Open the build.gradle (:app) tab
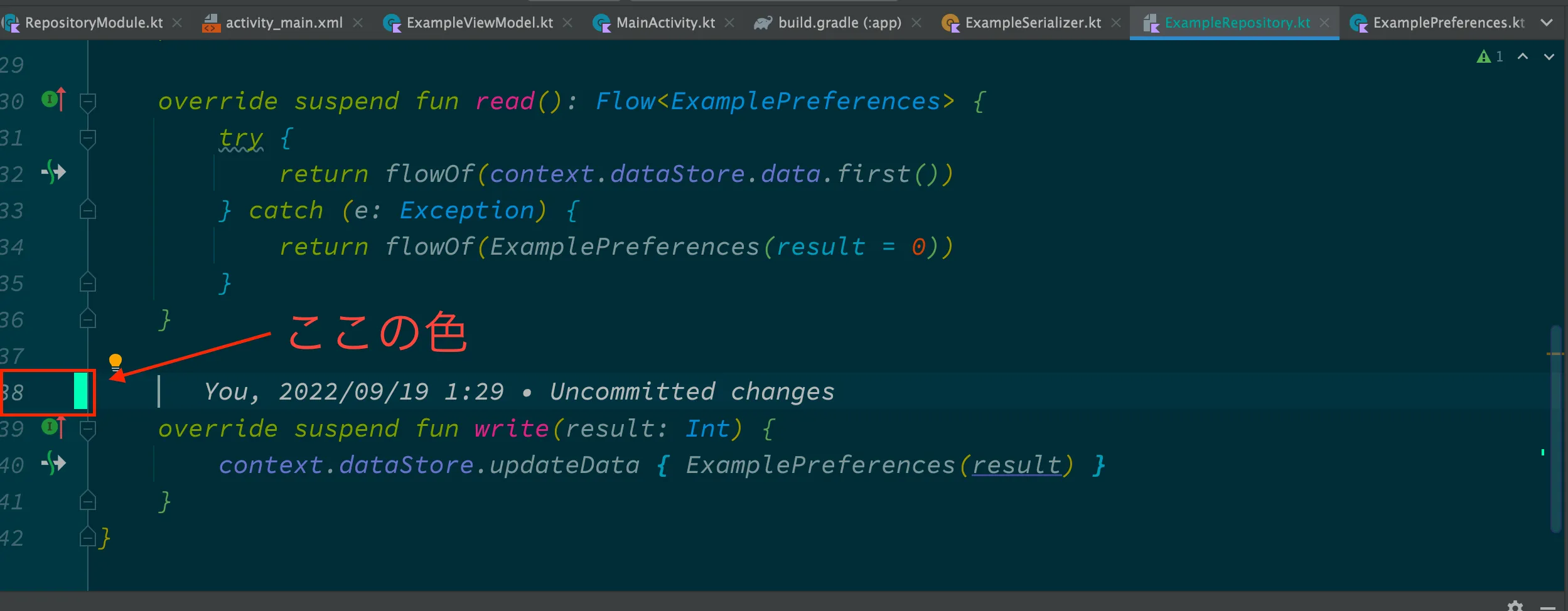Screen dimensions: 1568x611 point(839,23)
